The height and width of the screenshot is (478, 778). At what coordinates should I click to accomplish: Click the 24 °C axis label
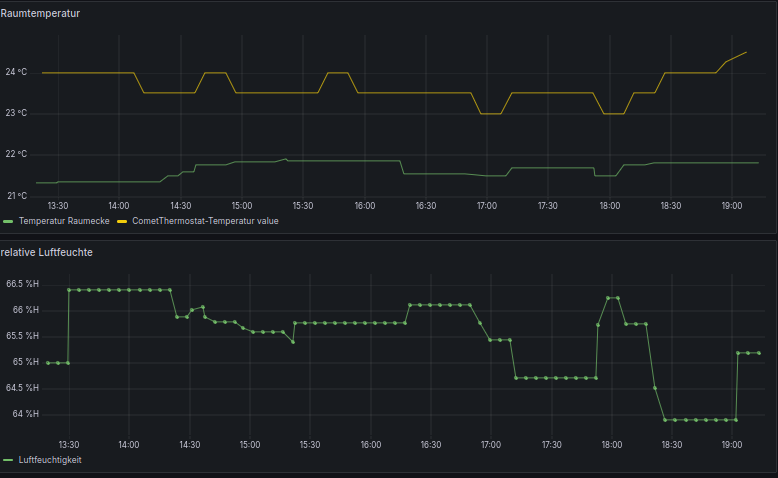[x=16, y=72]
